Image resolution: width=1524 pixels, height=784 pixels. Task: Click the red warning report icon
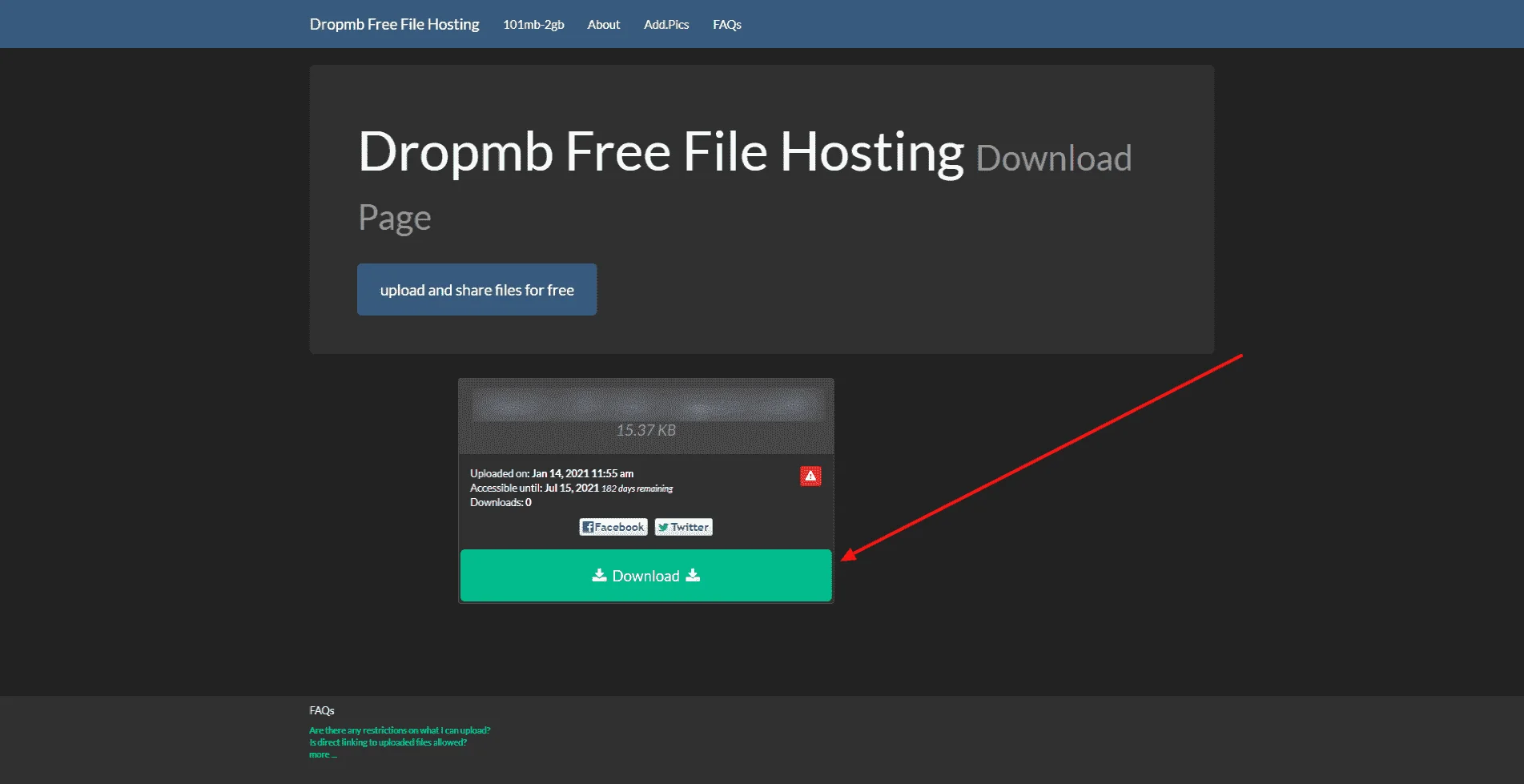coord(810,476)
